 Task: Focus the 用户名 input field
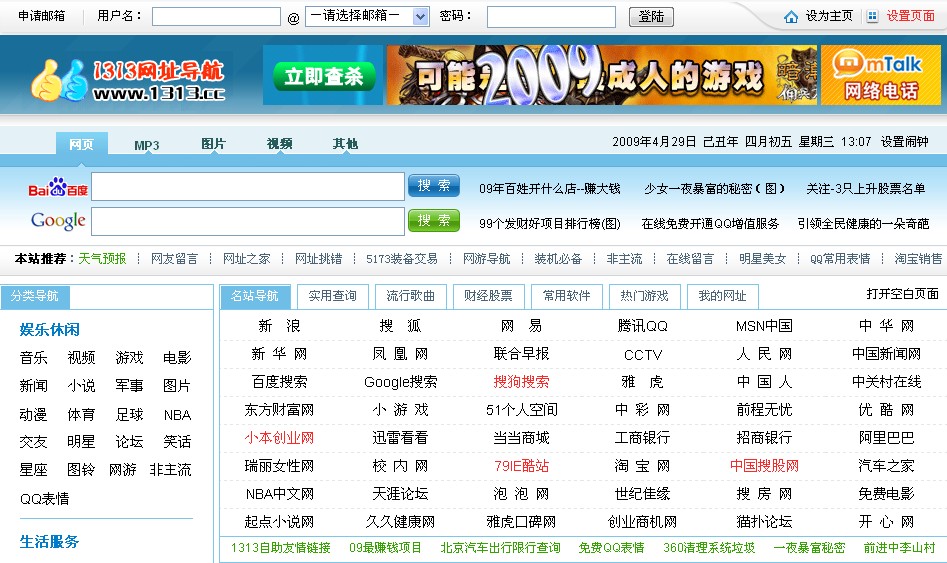(x=216, y=17)
